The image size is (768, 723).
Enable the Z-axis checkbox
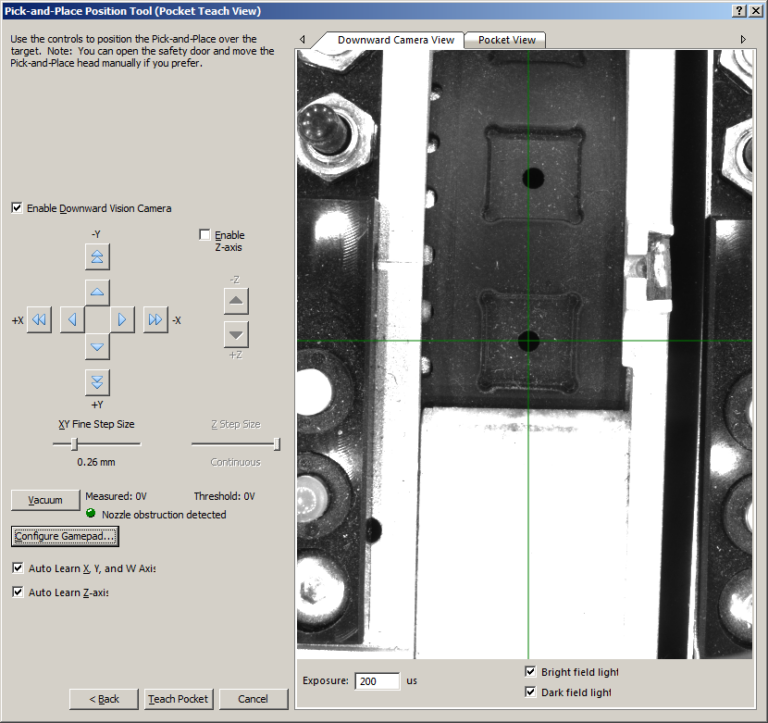(205, 235)
